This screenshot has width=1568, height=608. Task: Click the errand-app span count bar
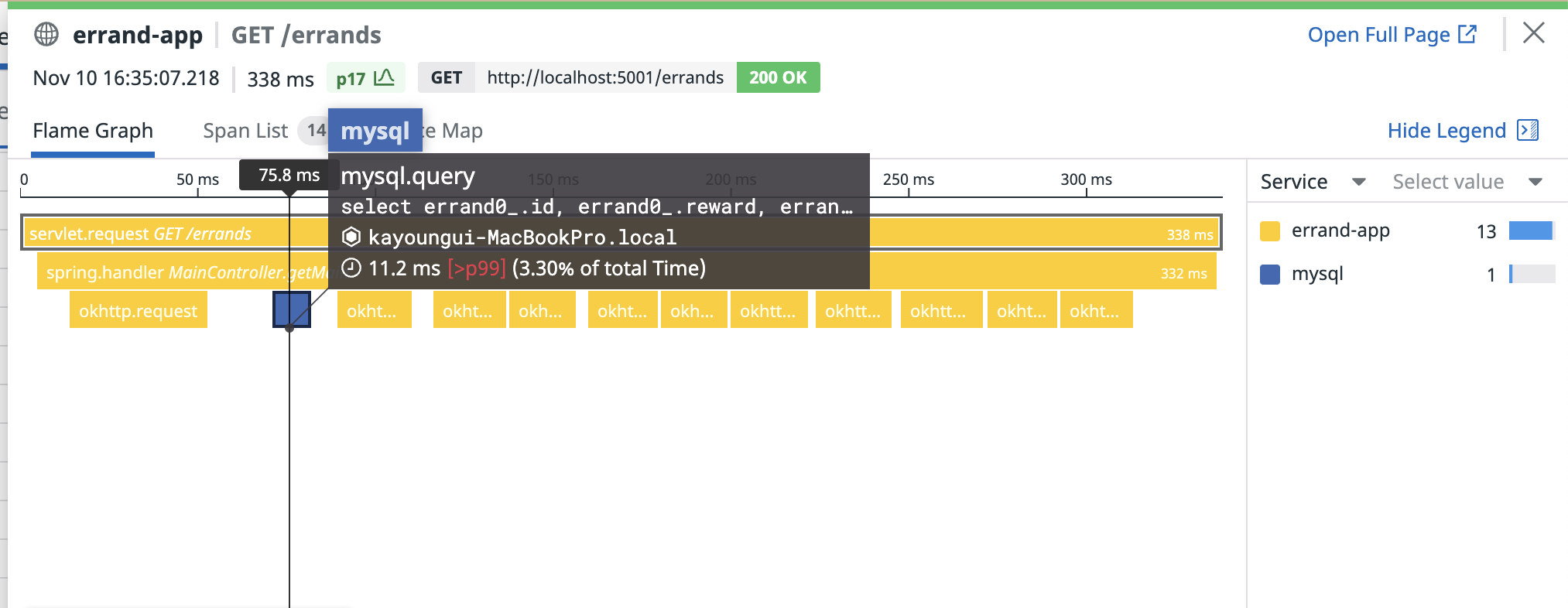click(x=1532, y=231)
